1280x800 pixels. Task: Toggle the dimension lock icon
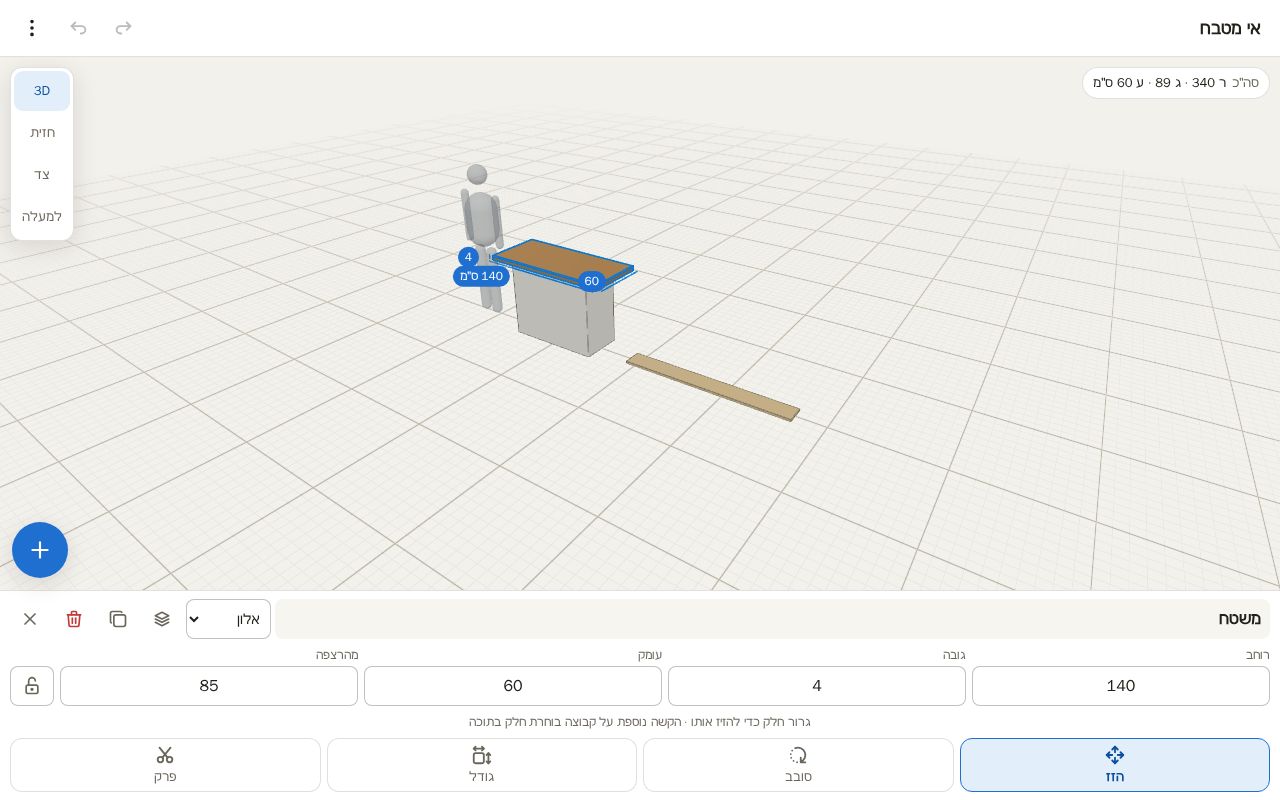pos(32,686)
